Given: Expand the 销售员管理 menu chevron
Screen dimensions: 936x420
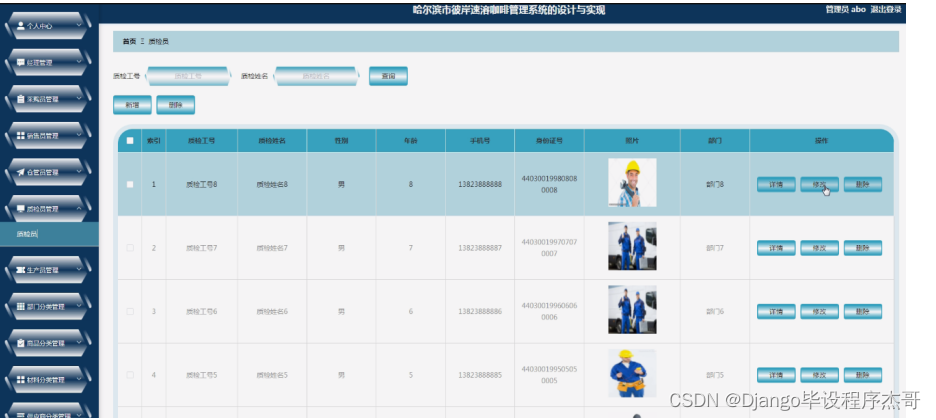Looking at the screenshot, I should (79, 136).
